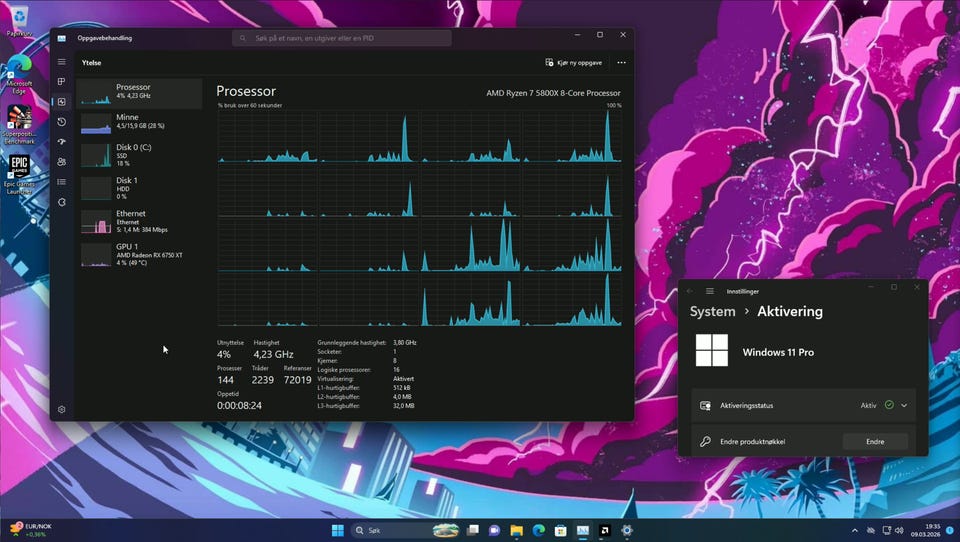
Task: Click the Microsoft Edge desktop shortcut
Action: 19,73
